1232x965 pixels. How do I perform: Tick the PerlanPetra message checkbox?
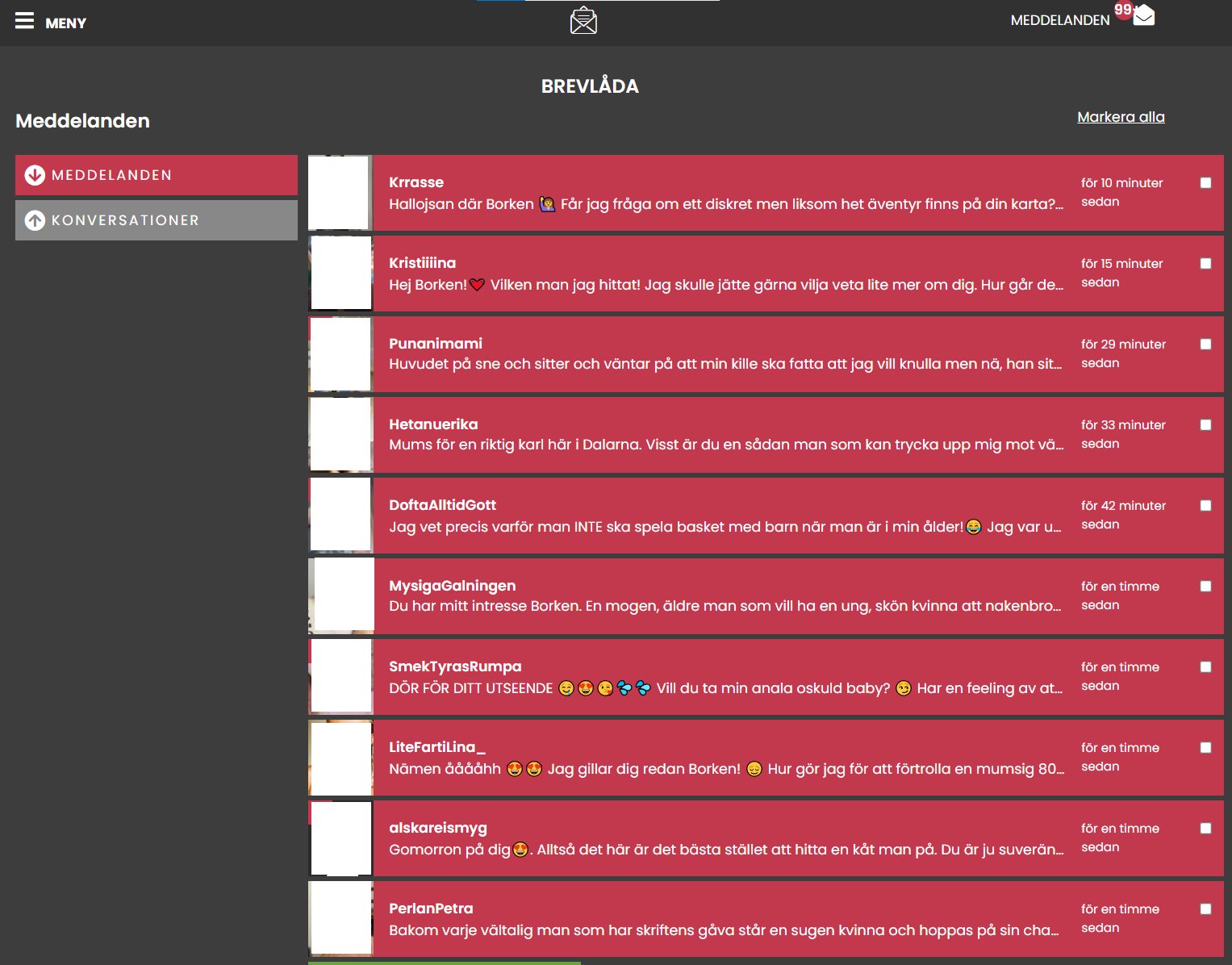[1205, 909]
